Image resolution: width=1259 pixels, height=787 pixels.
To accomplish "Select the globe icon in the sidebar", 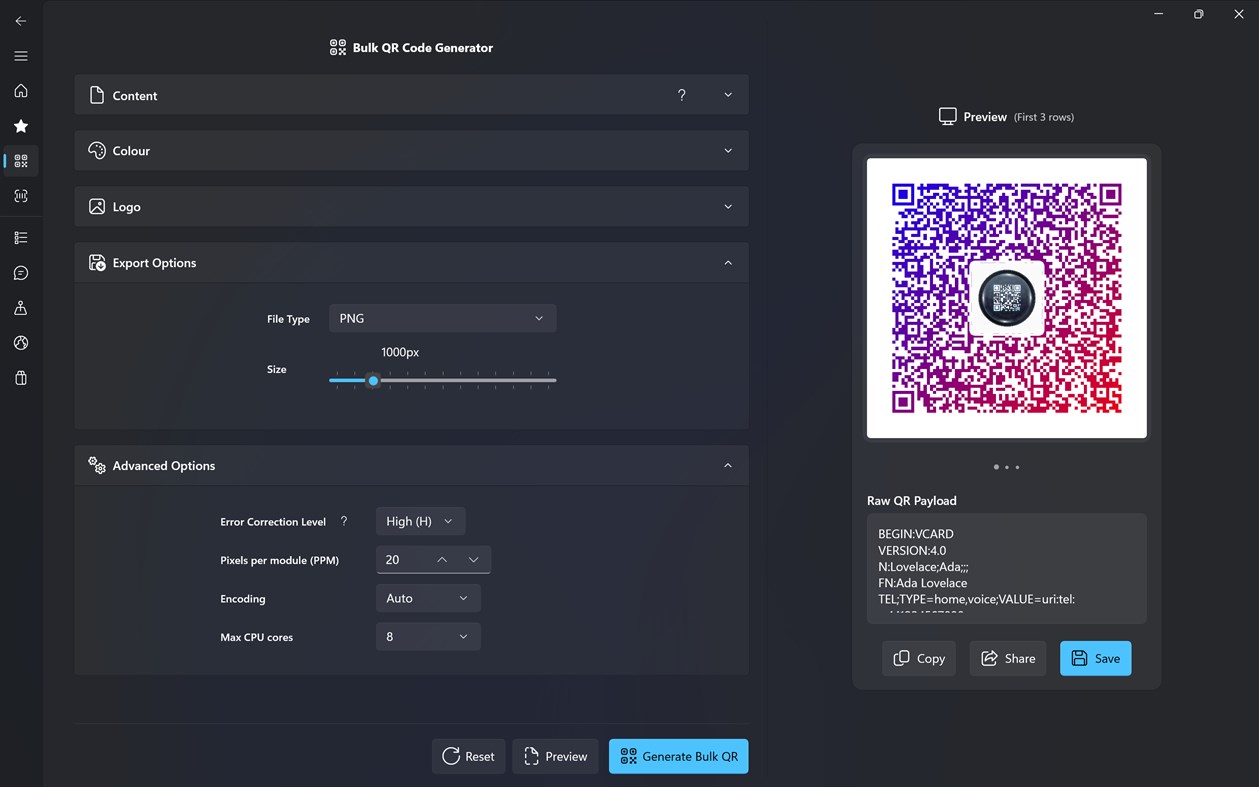I will click(x=20, y=343).
